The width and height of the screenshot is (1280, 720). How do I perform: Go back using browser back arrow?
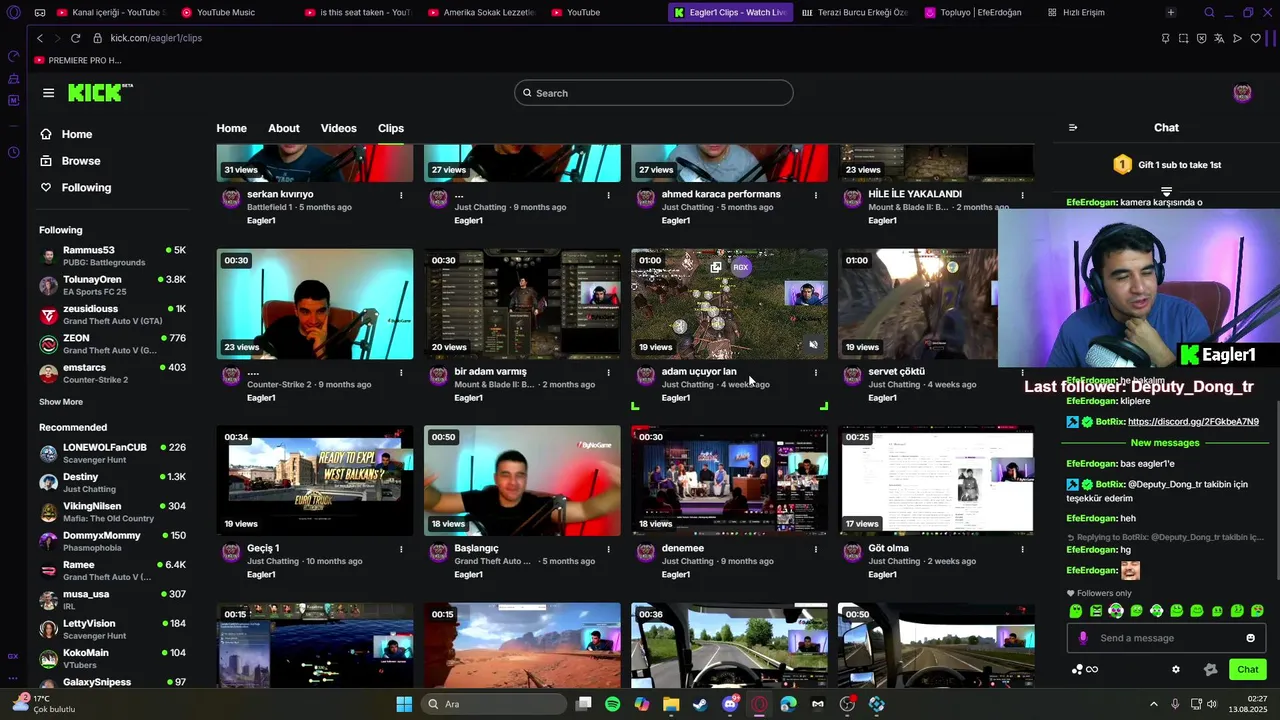pos(39,38)
